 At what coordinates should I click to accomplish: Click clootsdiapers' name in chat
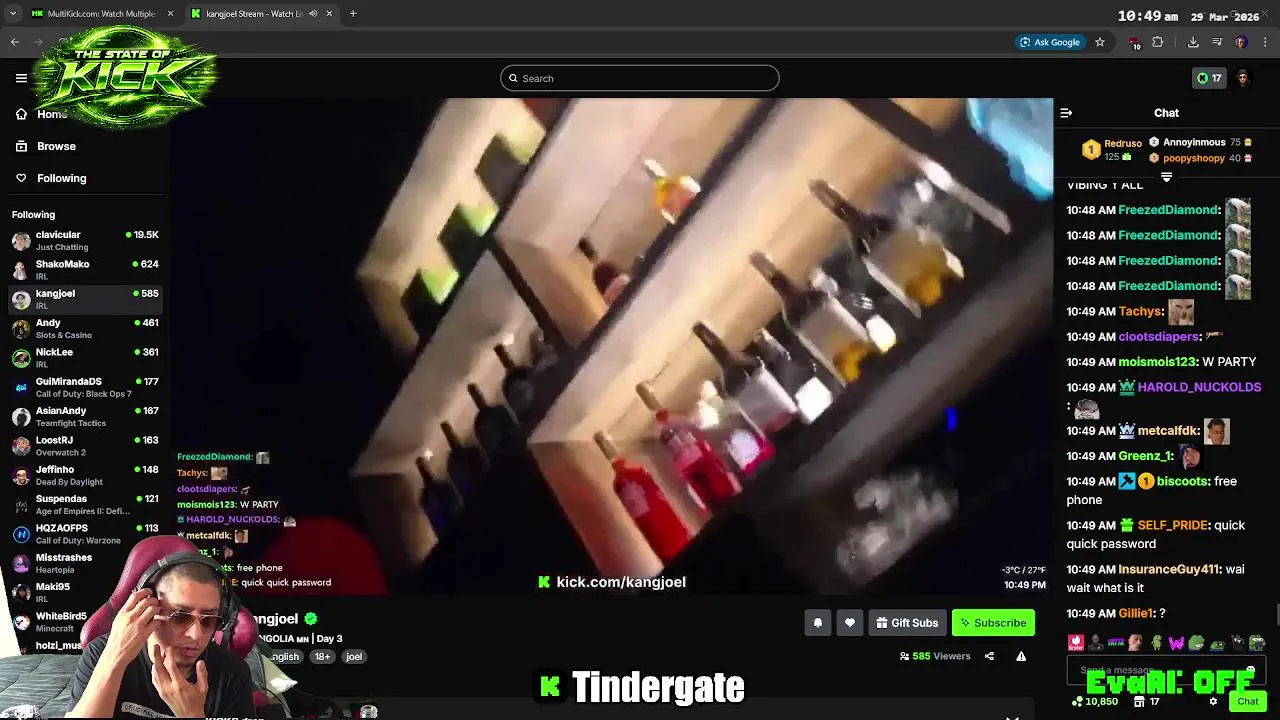coord(1158,337)
